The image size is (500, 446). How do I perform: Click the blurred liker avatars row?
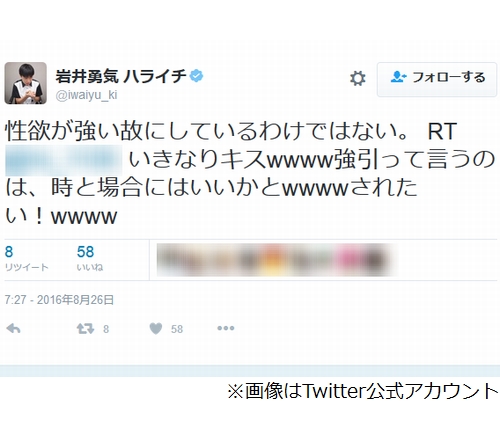pyautogui.click(x=277, y=260)
